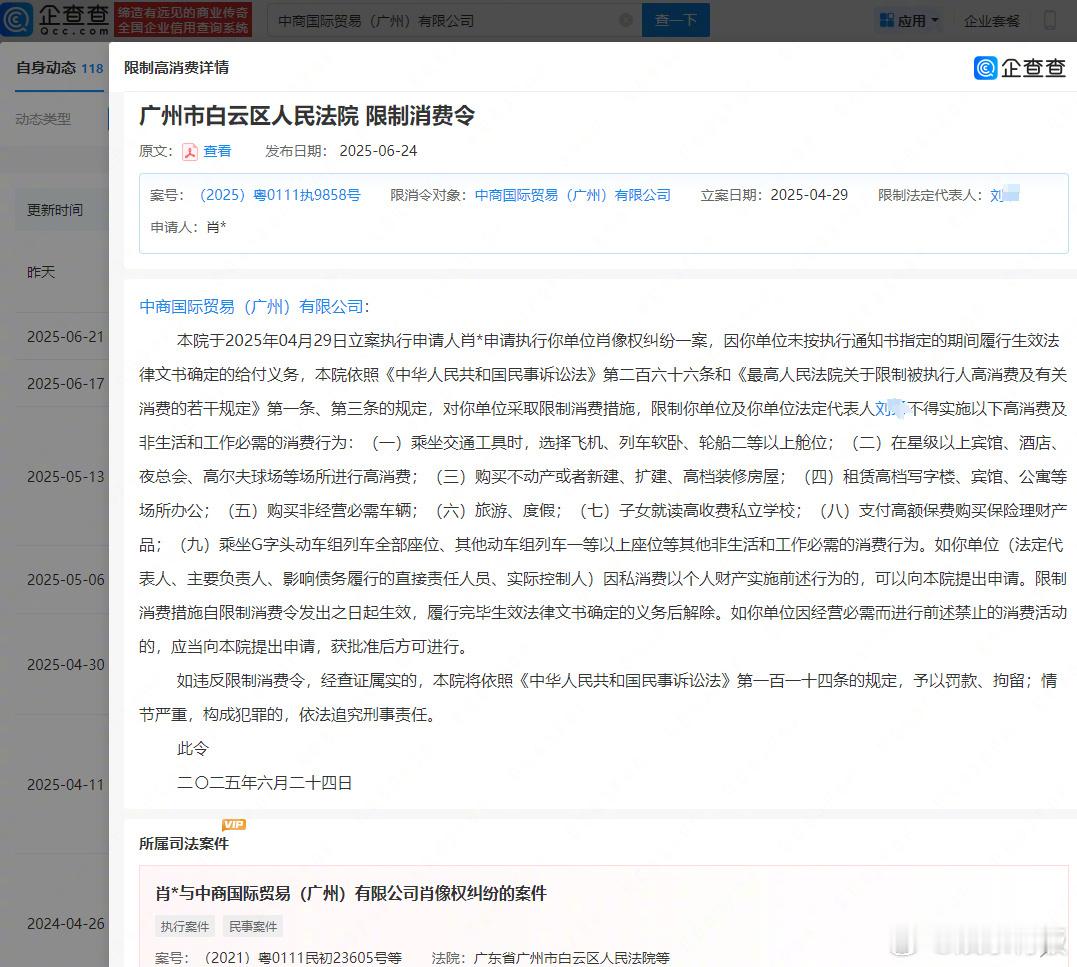The width and height of the screenshot is (1077, 967).
Task: Select the 2025-04-30 timeline entry
Action: click(65, 665)
